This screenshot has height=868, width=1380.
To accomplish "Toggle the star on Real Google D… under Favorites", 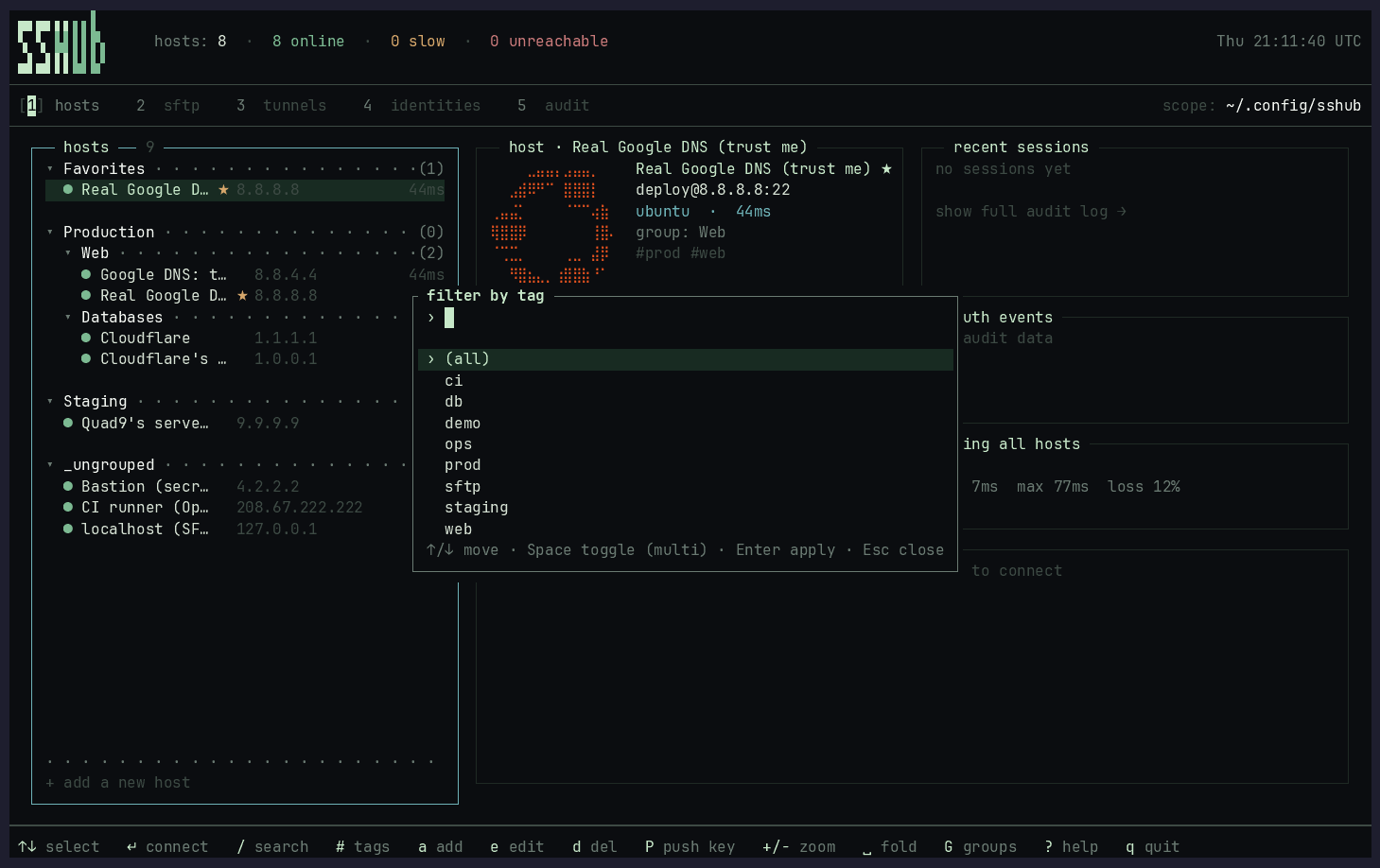I will (223, 189).
